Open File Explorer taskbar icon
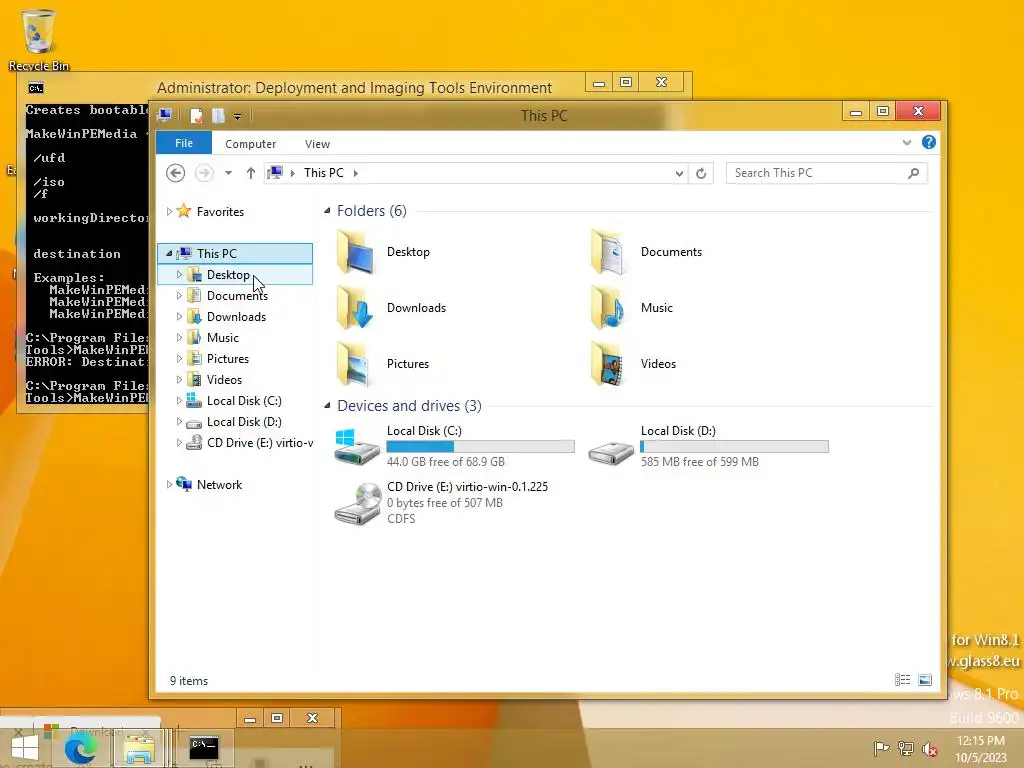Viewport: 1024px width, 768px height. click(x=139, y=748)
